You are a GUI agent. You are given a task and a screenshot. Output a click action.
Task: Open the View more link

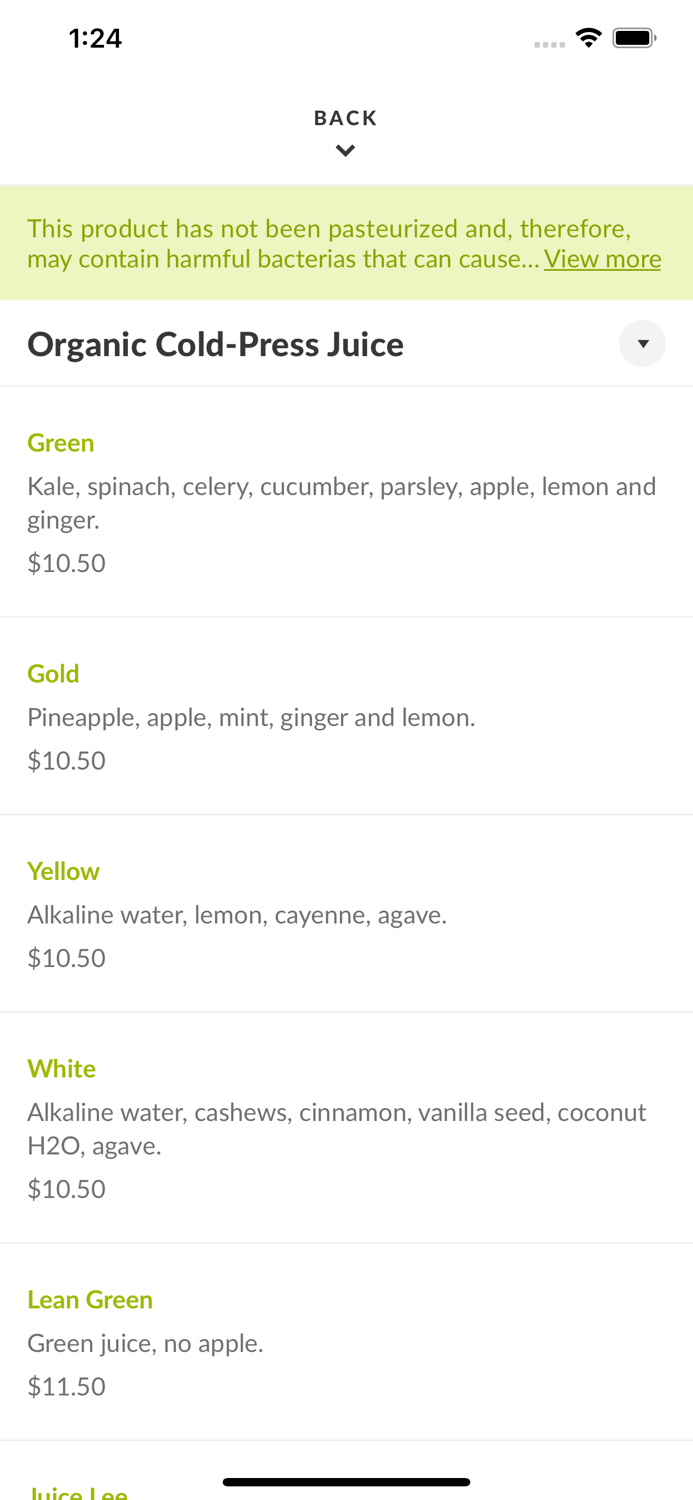point(602,259)
